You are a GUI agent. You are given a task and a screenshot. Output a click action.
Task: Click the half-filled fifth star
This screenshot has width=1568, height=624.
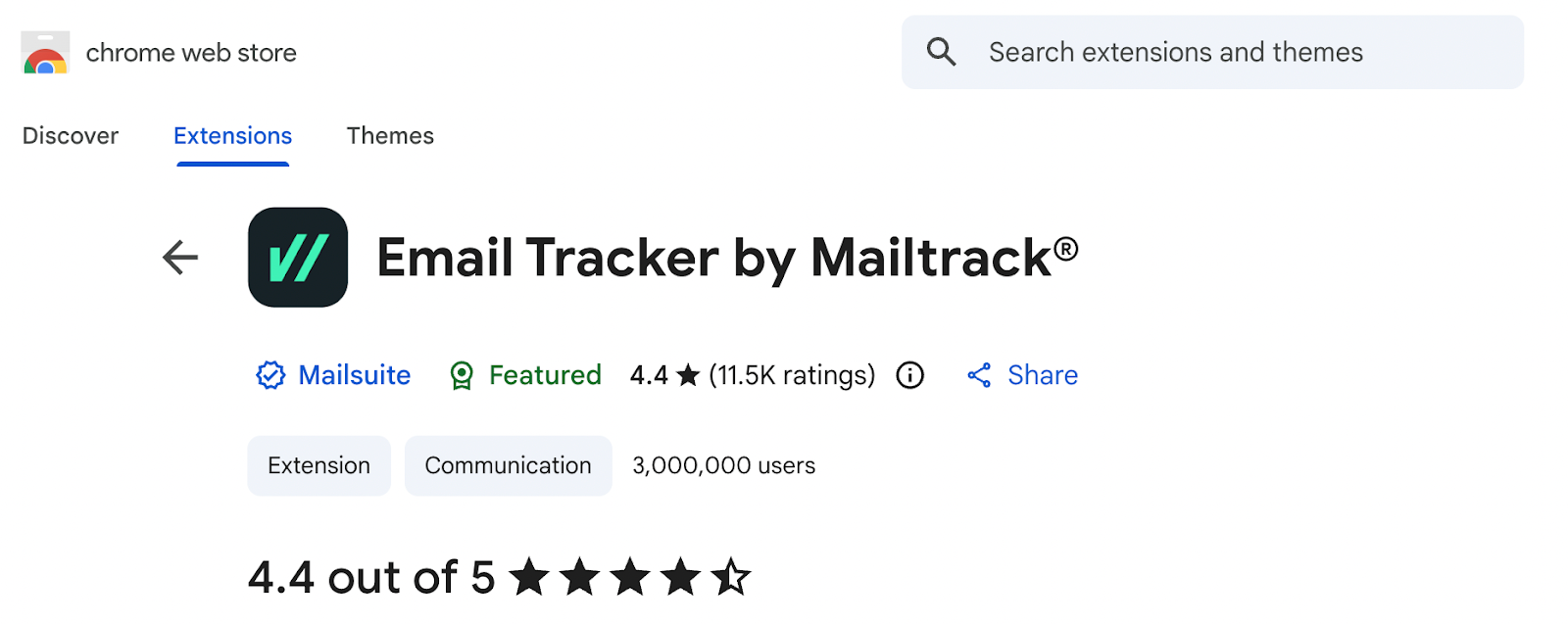pyautogui.click(x=729, y=577)
